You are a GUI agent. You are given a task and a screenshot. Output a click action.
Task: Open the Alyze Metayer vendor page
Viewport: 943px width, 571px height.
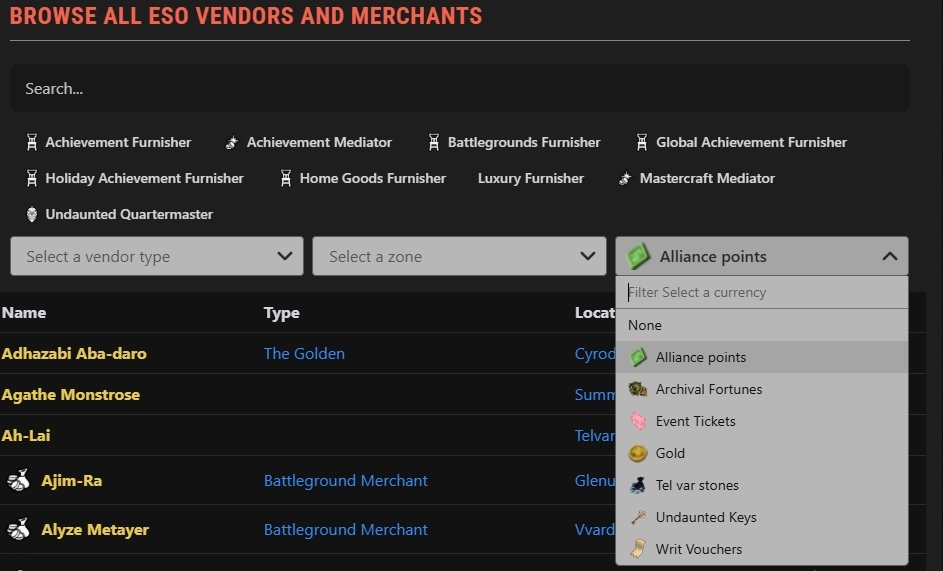click(x=95, y=530)
